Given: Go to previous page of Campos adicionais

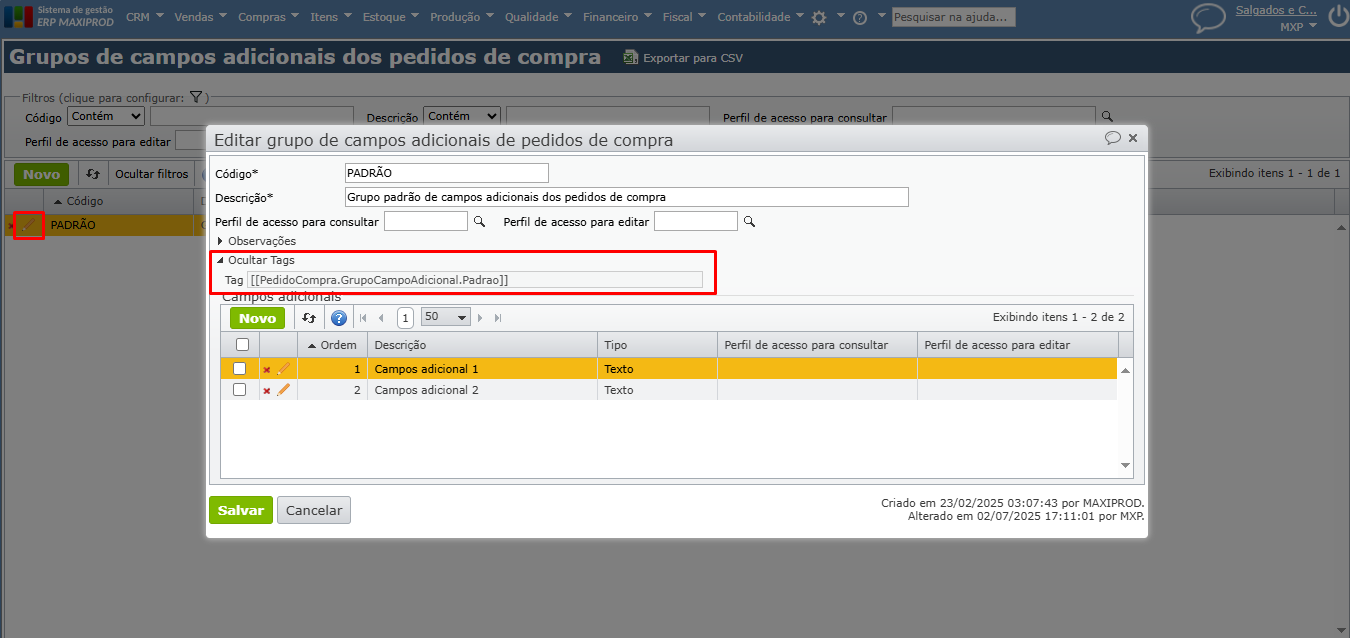Looking at the screenshot, I should pyautogui.click(x=381, y=318).
